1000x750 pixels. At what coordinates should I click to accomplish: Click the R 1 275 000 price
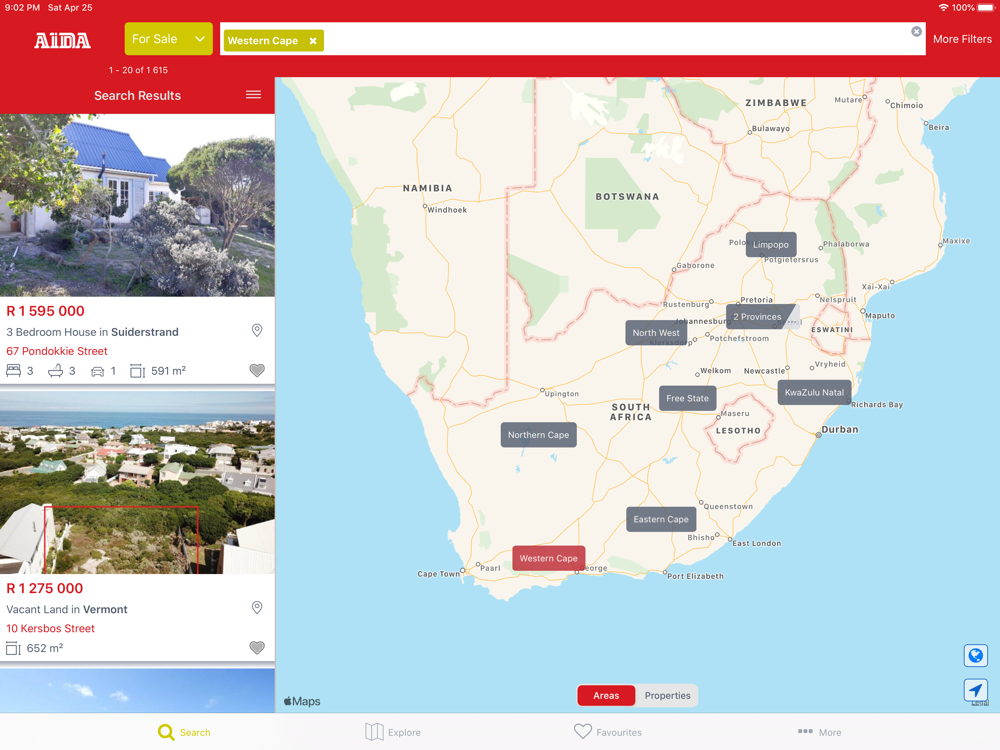pos(45,589)
